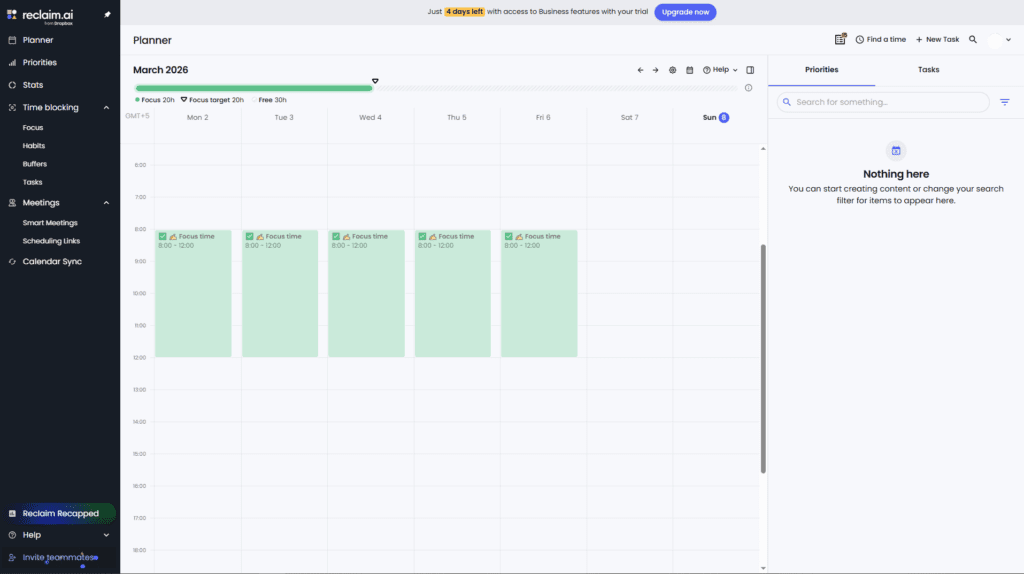Image resolution: width=1024 pixels, height=574 pixels.
Task: Open the filter icon next to search
Action: pyautogui.click(x=1004, y=102)
